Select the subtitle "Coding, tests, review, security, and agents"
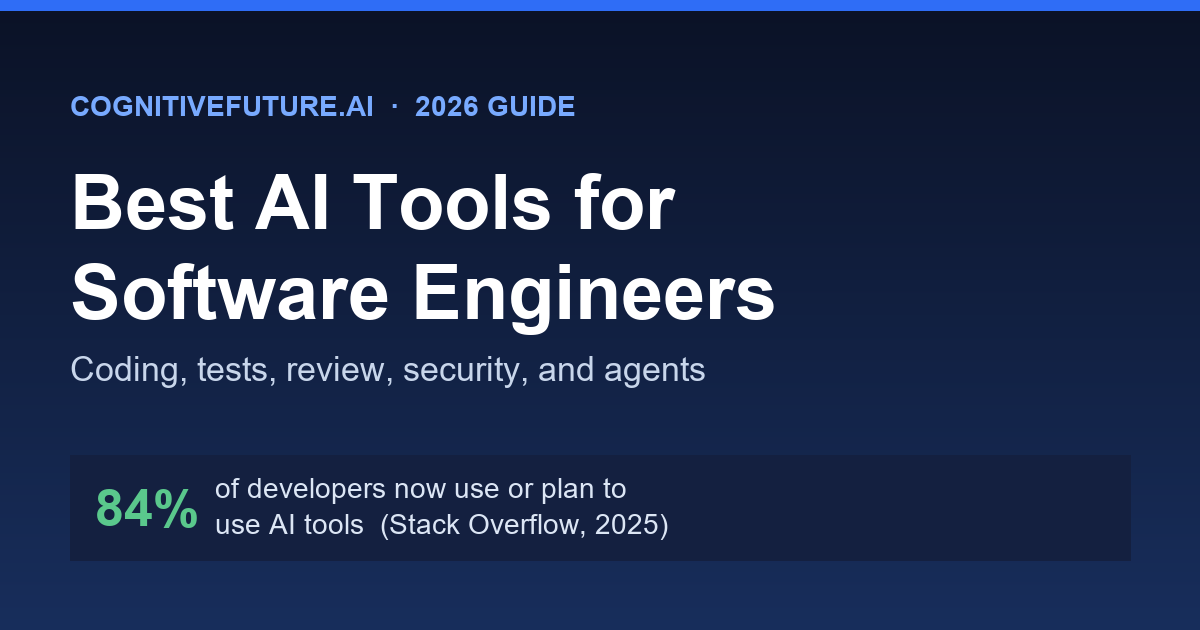This screenshot has width=1200, height=630. click(x=388, y=370)
